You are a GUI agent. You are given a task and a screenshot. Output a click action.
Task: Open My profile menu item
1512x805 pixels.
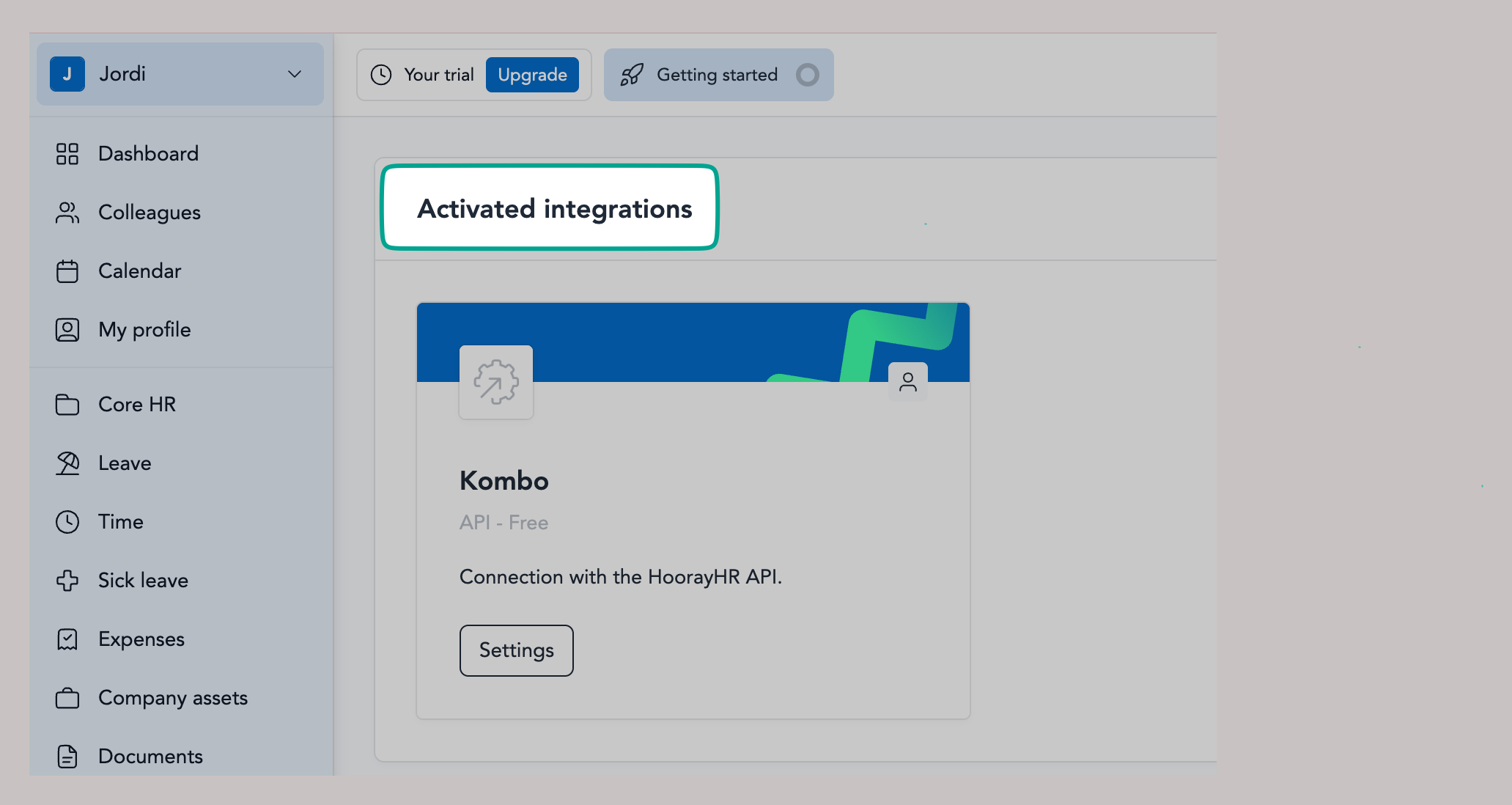click(144, 330)
